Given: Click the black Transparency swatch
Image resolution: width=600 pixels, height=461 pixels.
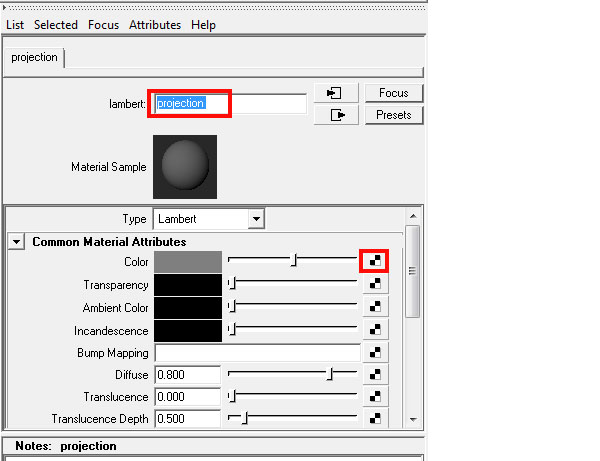Looking at the screenshot, I should (x=188, y=285).
